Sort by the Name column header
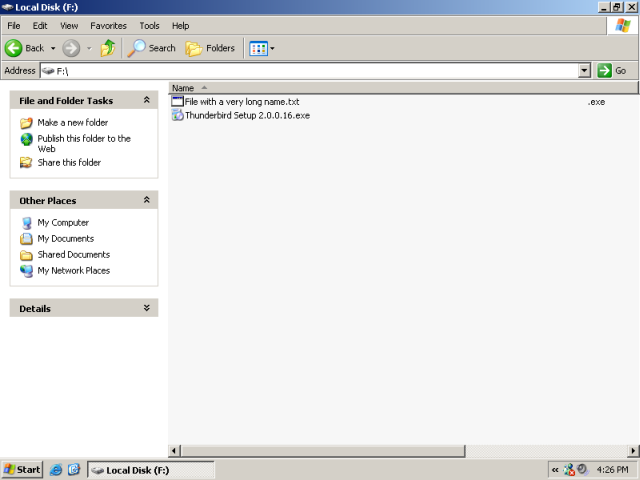 tap(182, 88)
